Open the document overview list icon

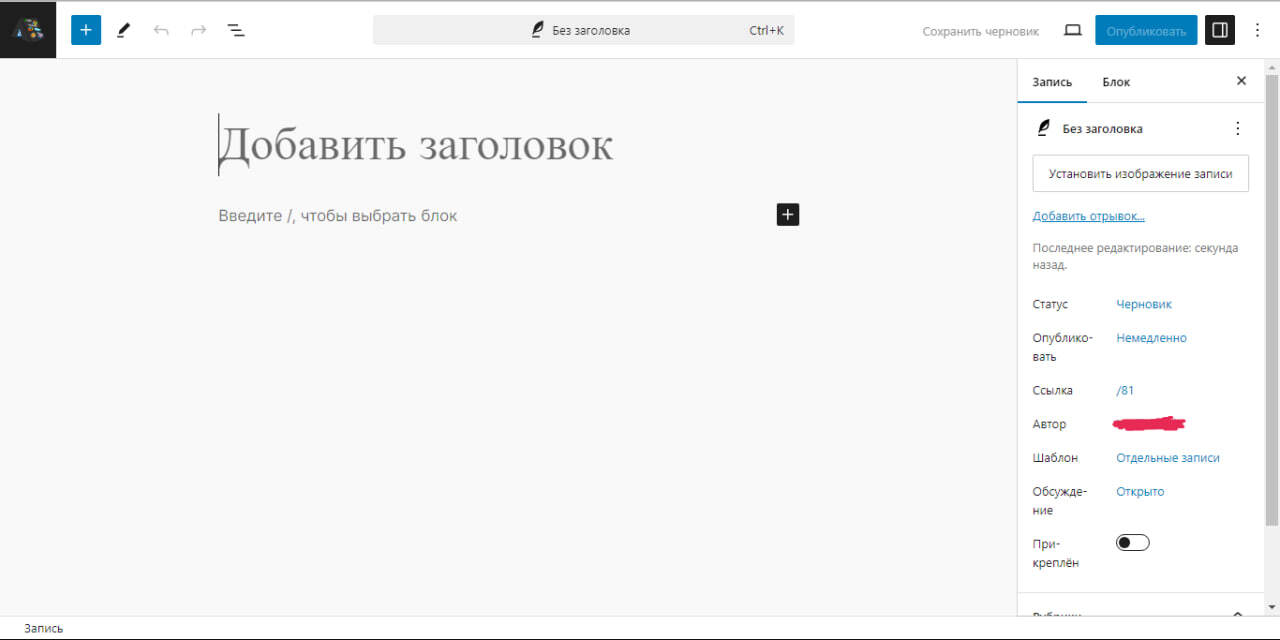point(236,31)
